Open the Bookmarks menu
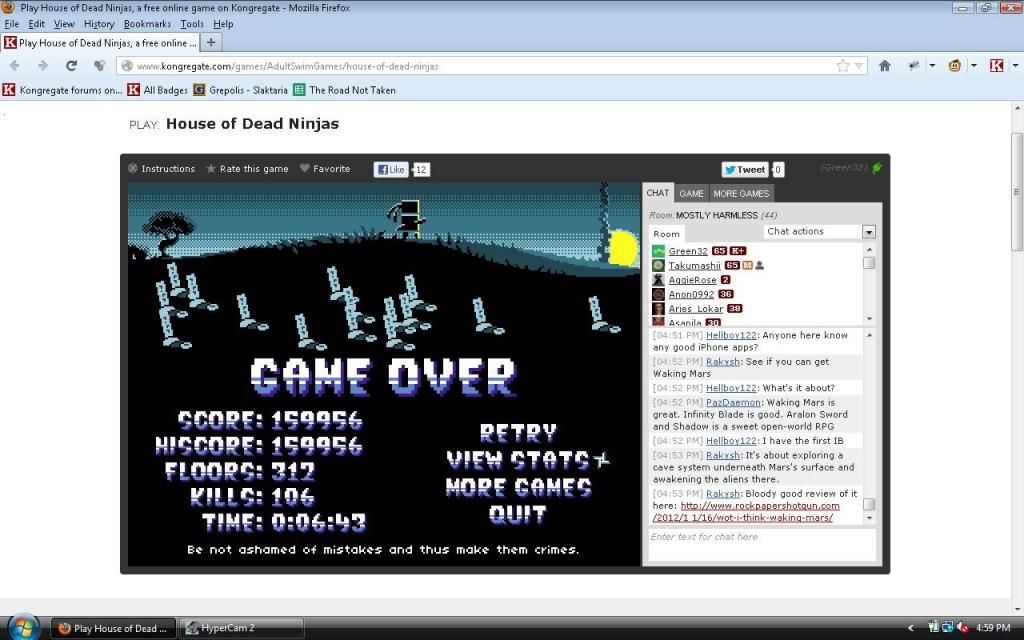 click(148, 24)
